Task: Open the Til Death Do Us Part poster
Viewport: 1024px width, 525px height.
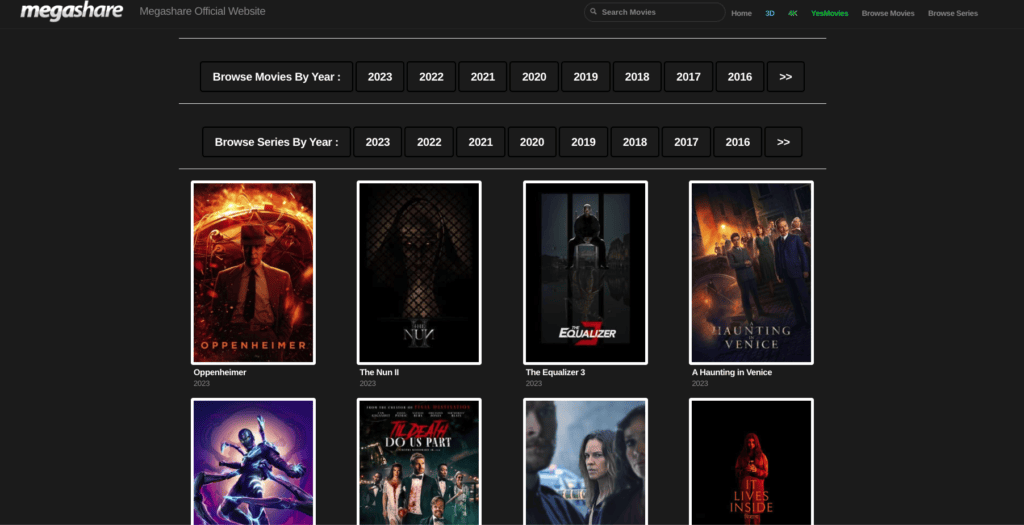Action: tap(419, 461)
